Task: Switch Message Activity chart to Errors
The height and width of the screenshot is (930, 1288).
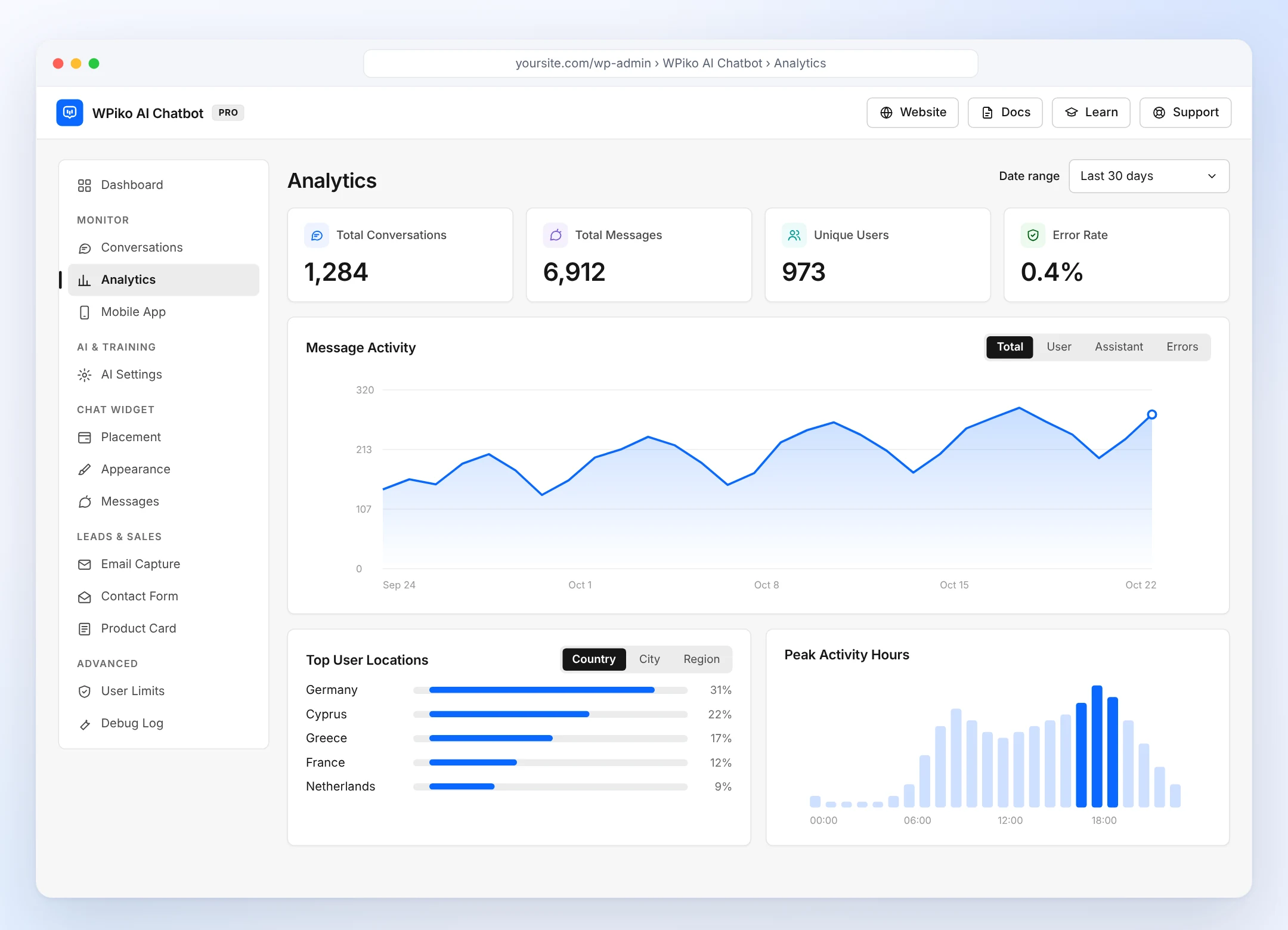Action: [1182, 347]
